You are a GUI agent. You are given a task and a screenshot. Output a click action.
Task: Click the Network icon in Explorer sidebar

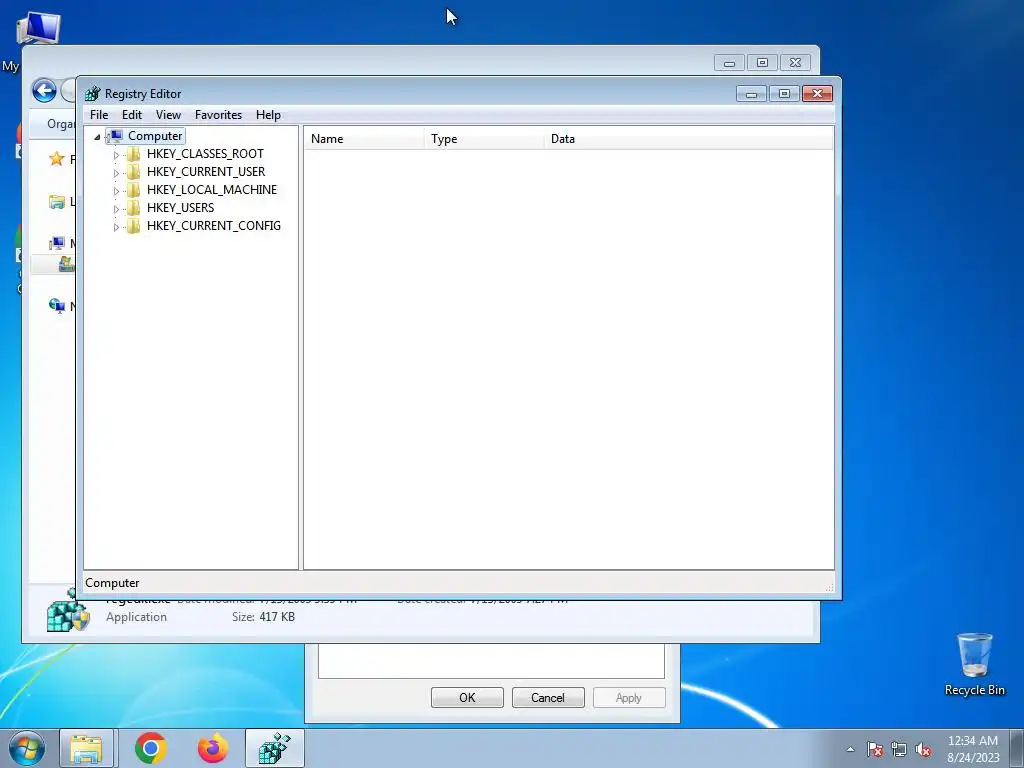click(57, 306)
